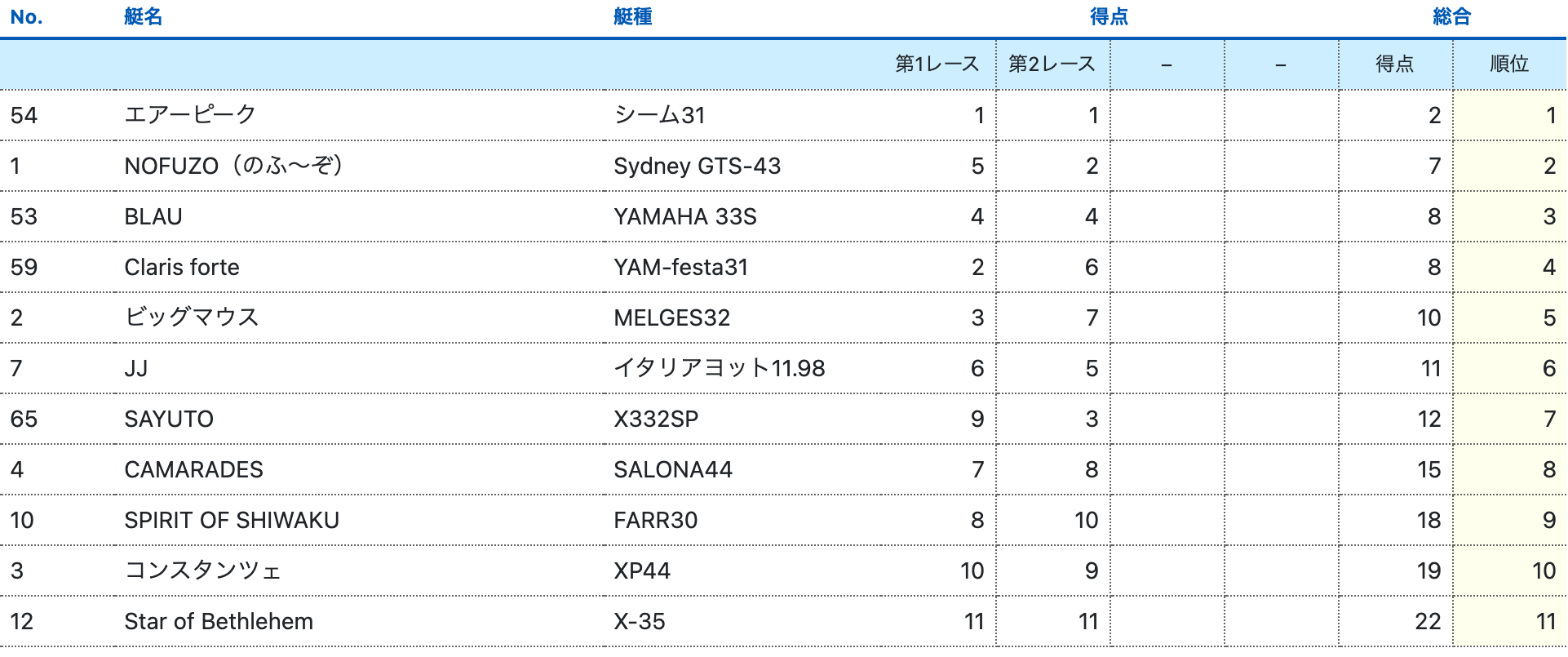The image size is (1568, 657).
Task: Click the CAMARADES boat name
Action: pos(193,469)
